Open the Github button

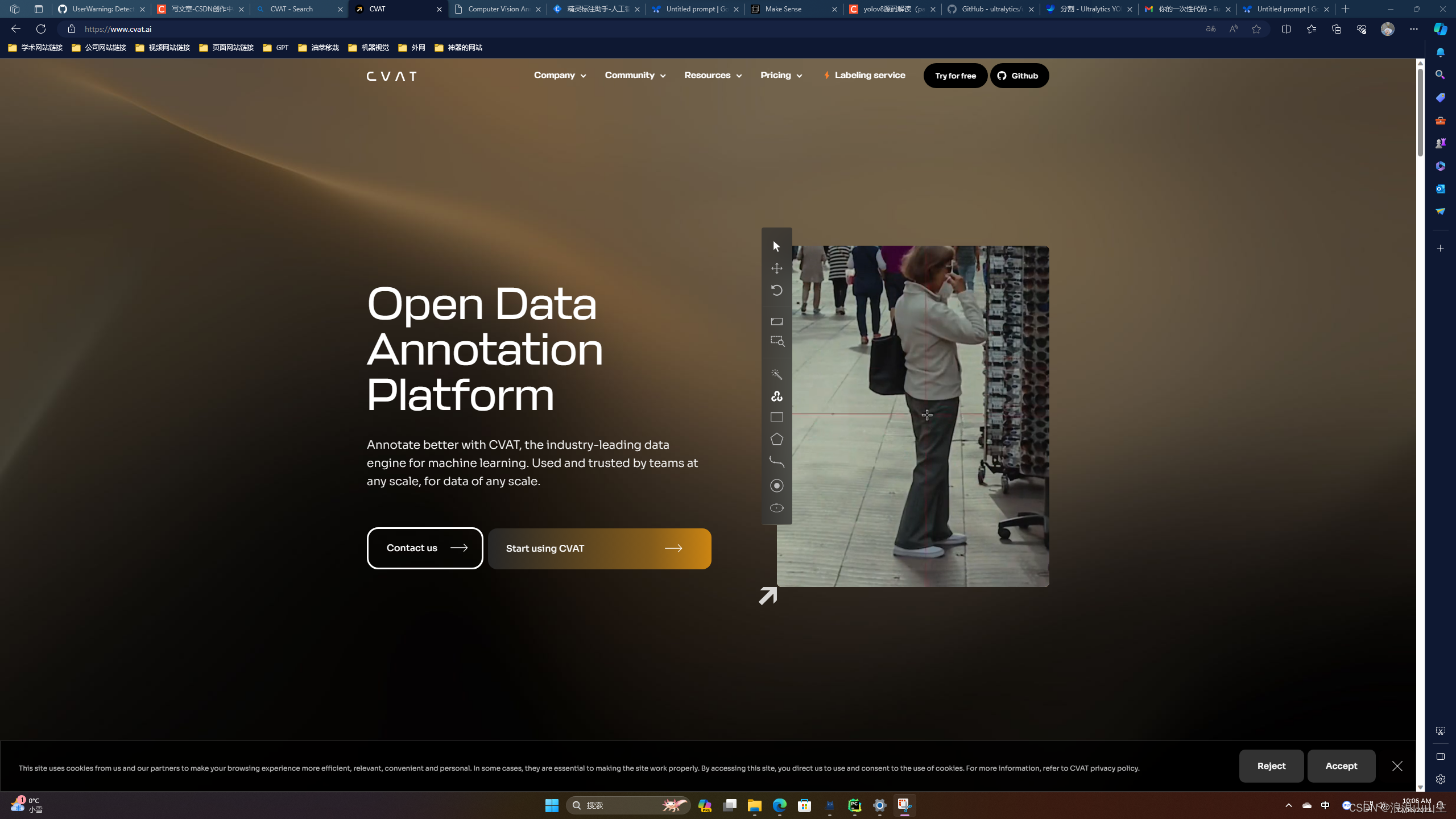(1019, 76)
